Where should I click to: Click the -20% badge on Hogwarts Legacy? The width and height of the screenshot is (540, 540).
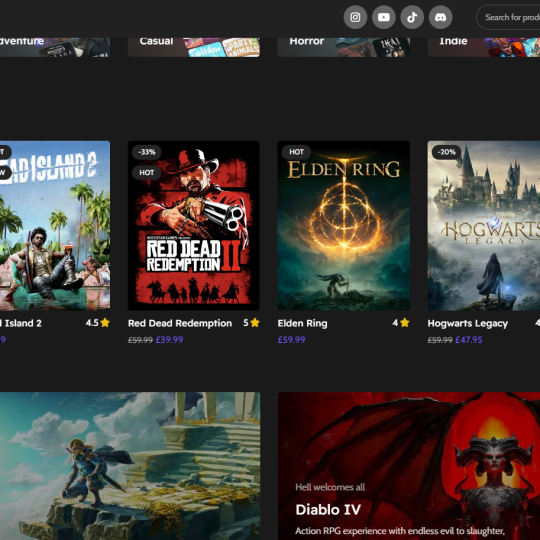[447, 152]
